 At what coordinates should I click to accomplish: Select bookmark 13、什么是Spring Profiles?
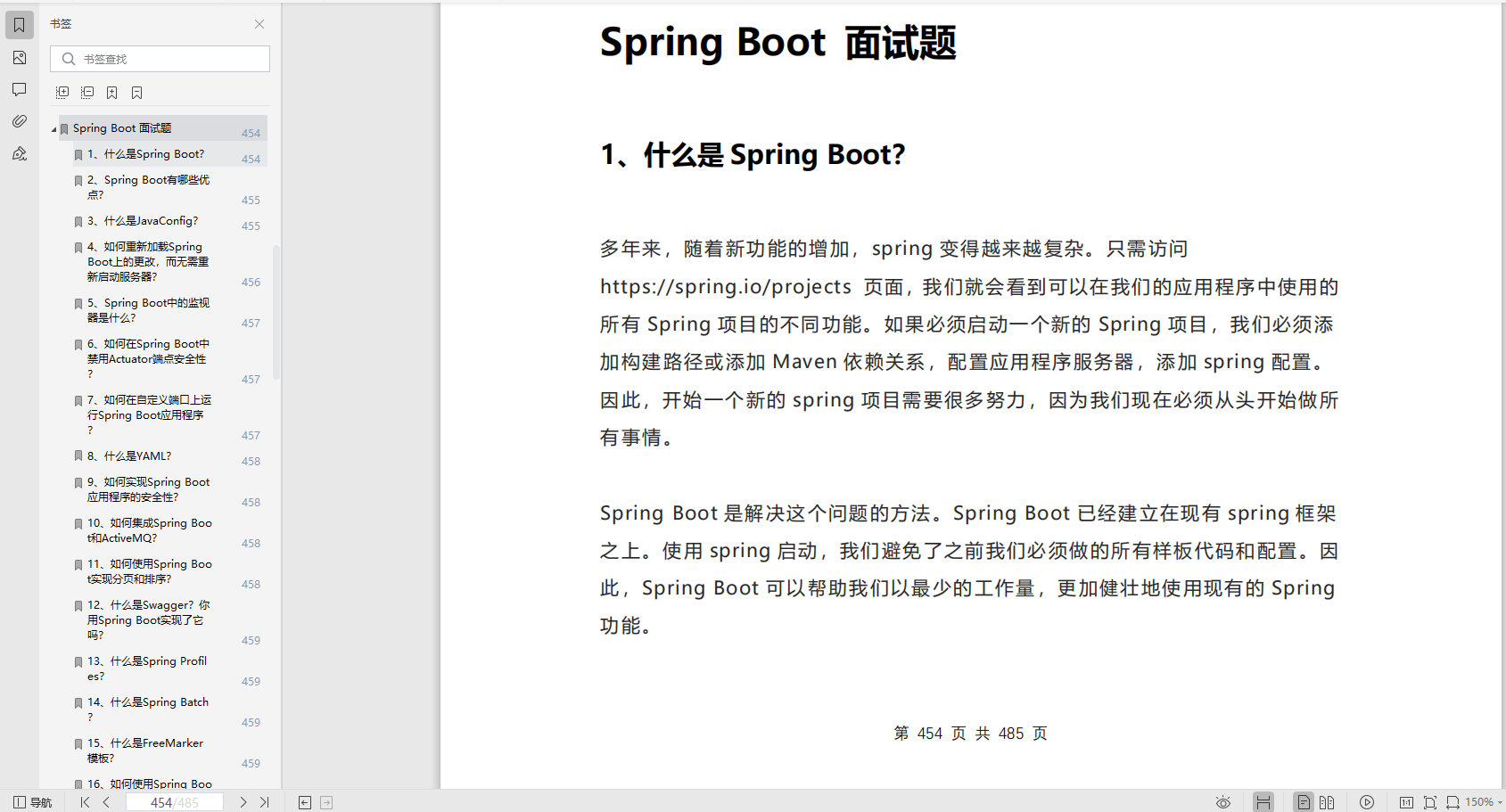(x=147, y=668)
